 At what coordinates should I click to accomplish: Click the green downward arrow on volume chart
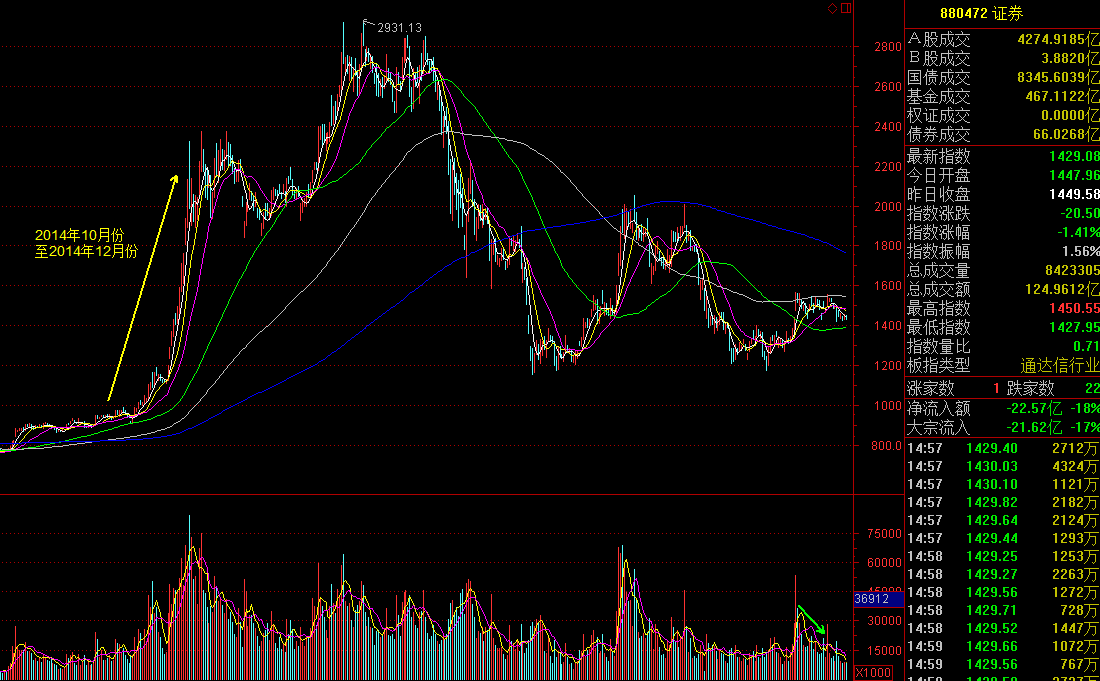812,620
